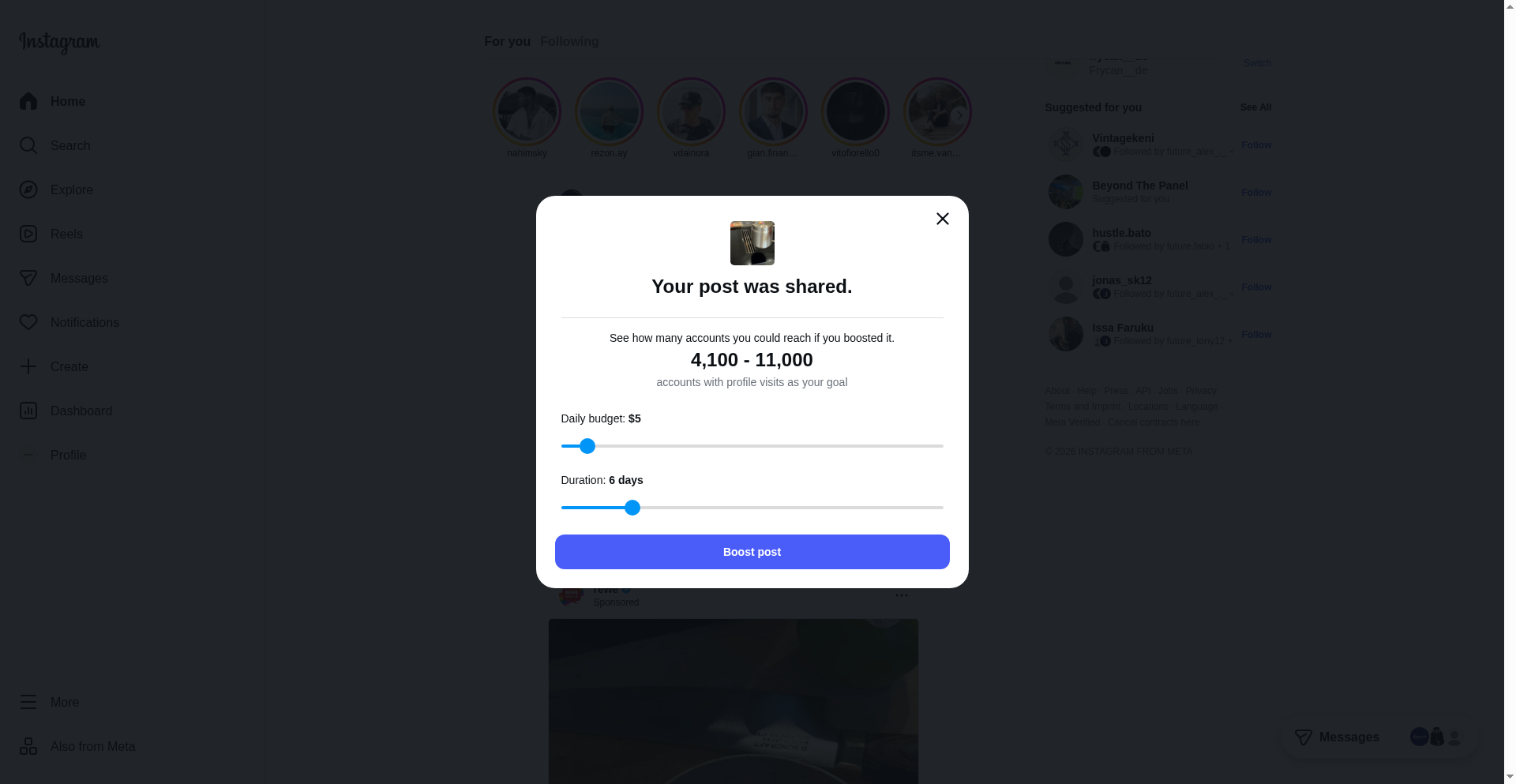Open the Explore compass icon

pyautogui.click(x=28, y=190)
